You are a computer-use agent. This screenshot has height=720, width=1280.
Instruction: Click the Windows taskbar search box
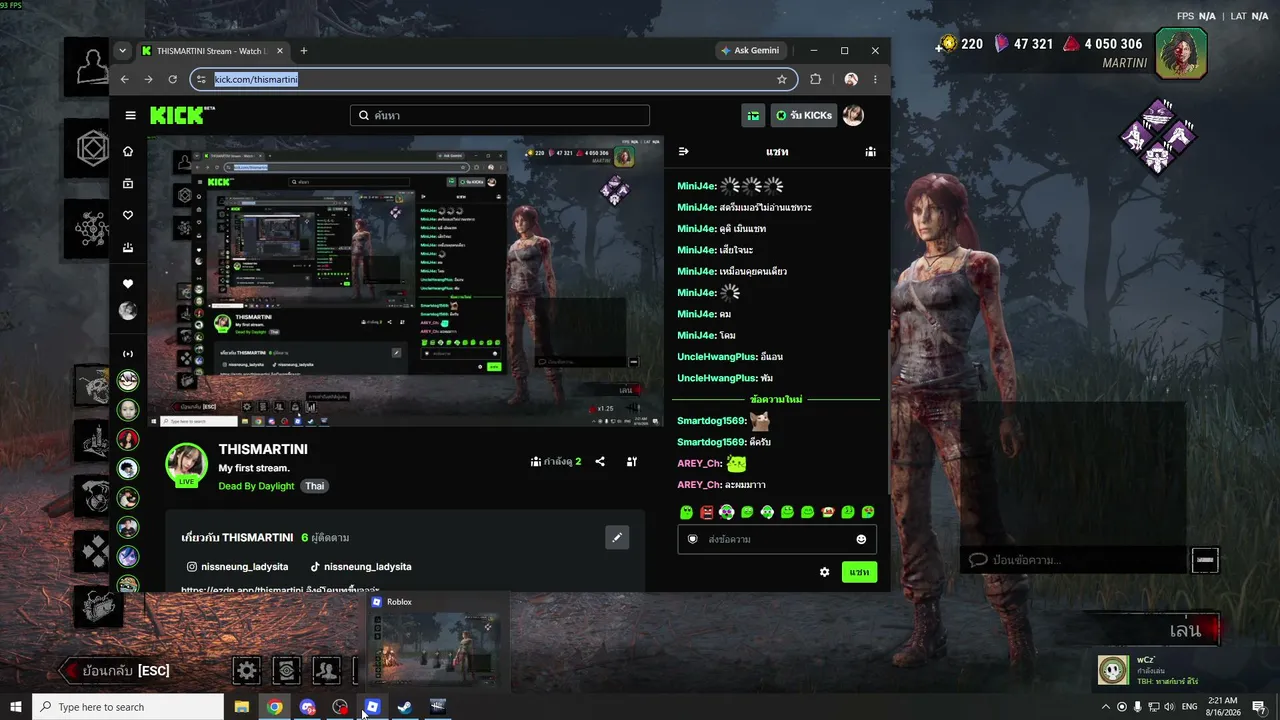[128, 707]
